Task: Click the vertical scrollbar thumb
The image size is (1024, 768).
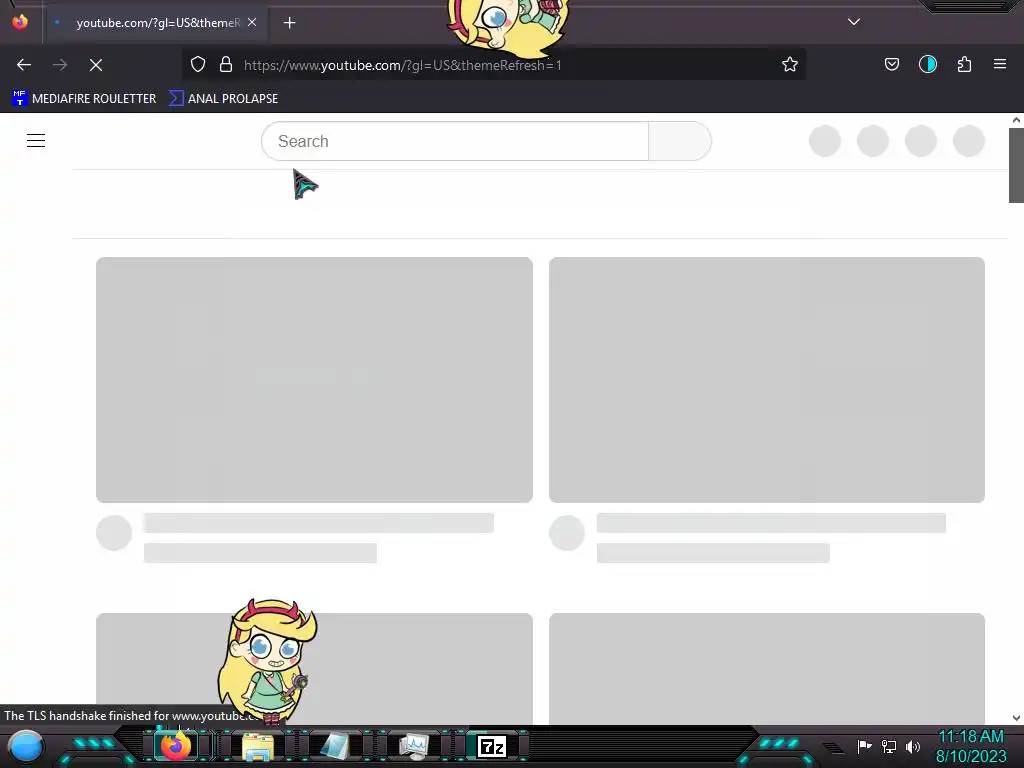Action: coord(1016,165)
